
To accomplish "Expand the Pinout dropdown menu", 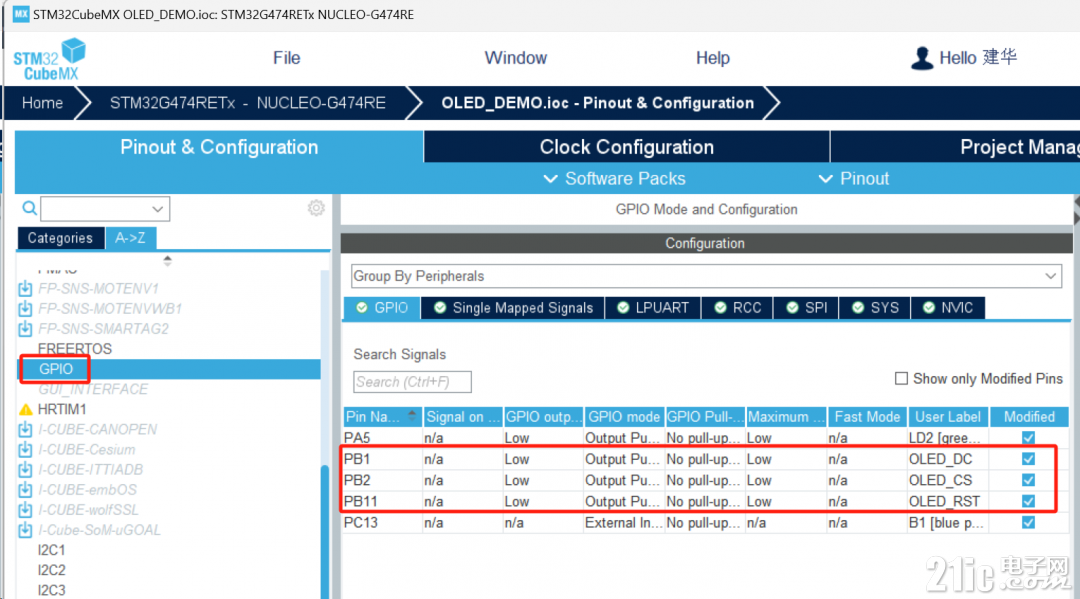I will click(853, 179).
